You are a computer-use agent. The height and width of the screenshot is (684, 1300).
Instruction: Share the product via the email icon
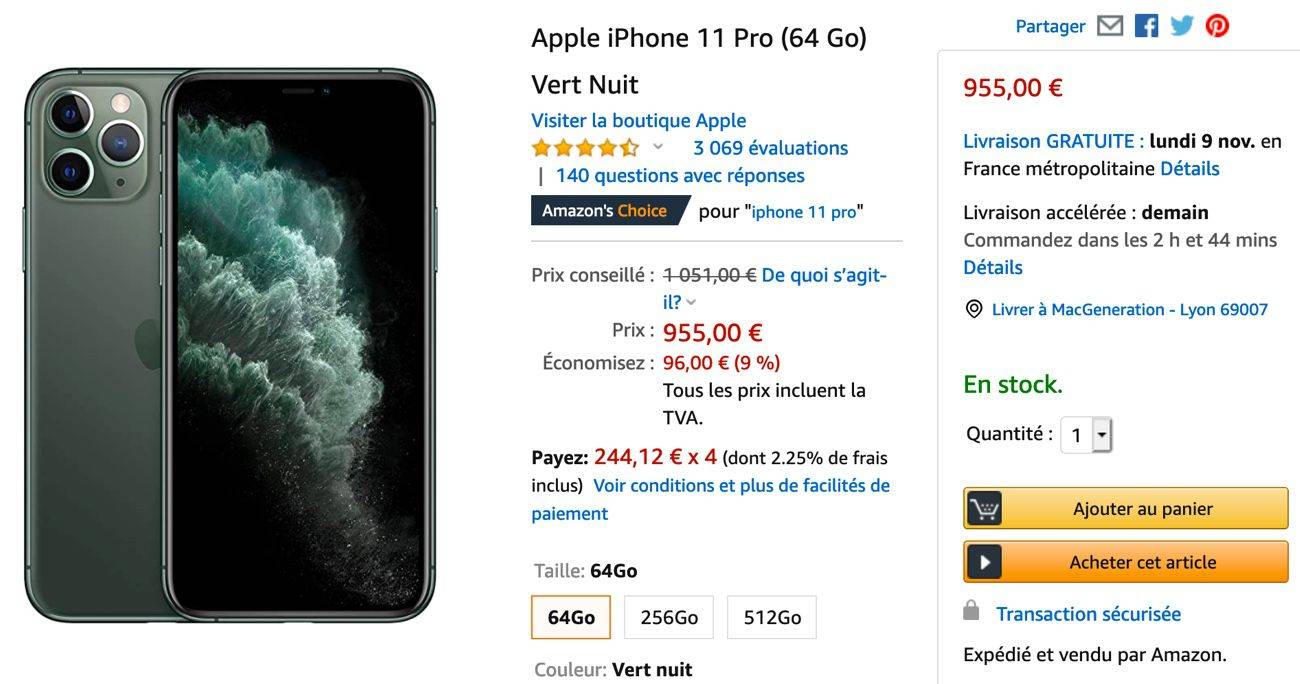coord(1110,26)
